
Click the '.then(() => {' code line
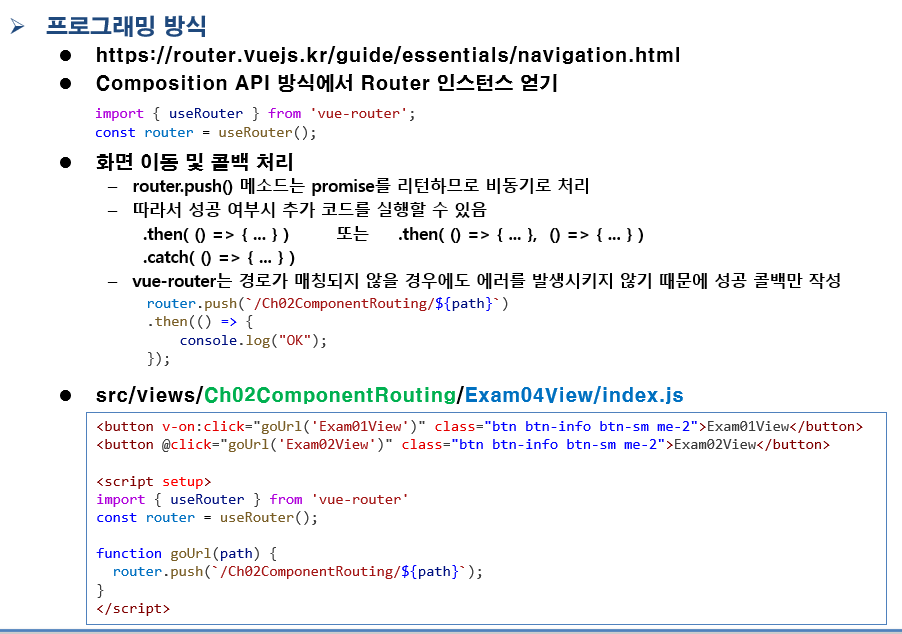tap(200, 322)
